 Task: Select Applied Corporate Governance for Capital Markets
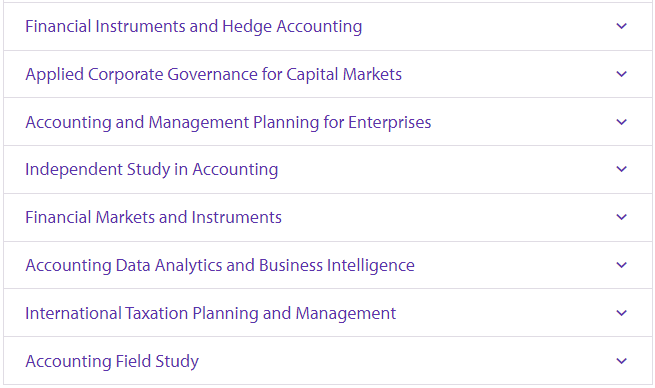click(x=213, y=75)
